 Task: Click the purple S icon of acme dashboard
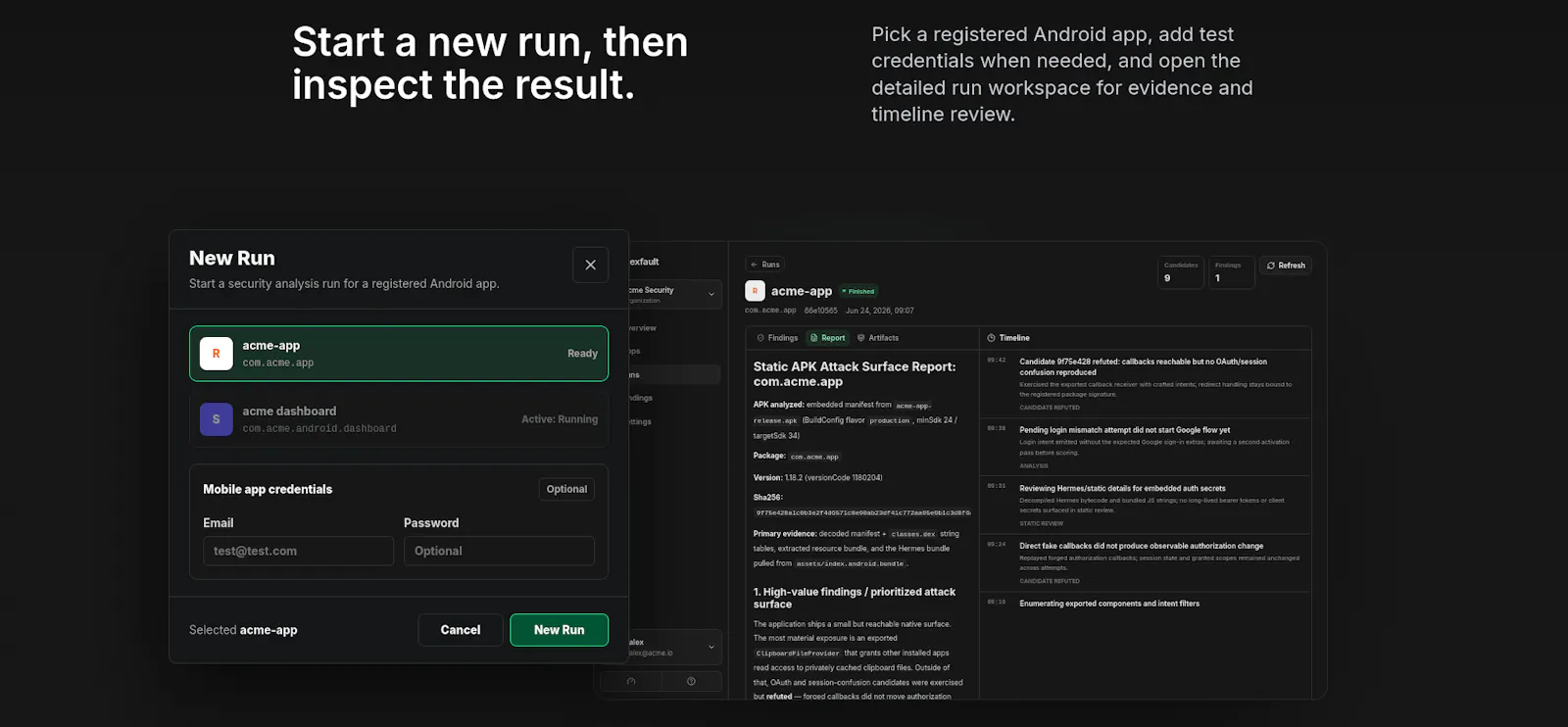click(x=217, y=419)
